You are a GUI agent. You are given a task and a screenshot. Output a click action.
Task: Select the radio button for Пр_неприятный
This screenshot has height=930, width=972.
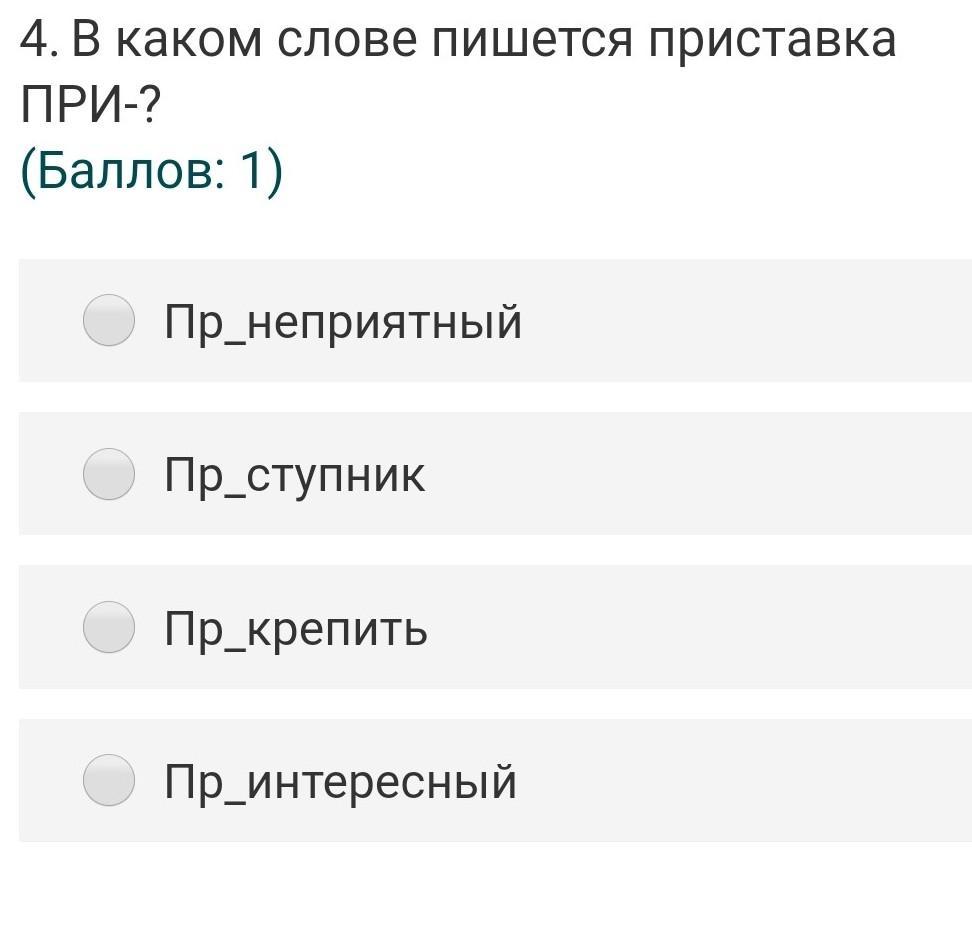(x=108, y=321)
